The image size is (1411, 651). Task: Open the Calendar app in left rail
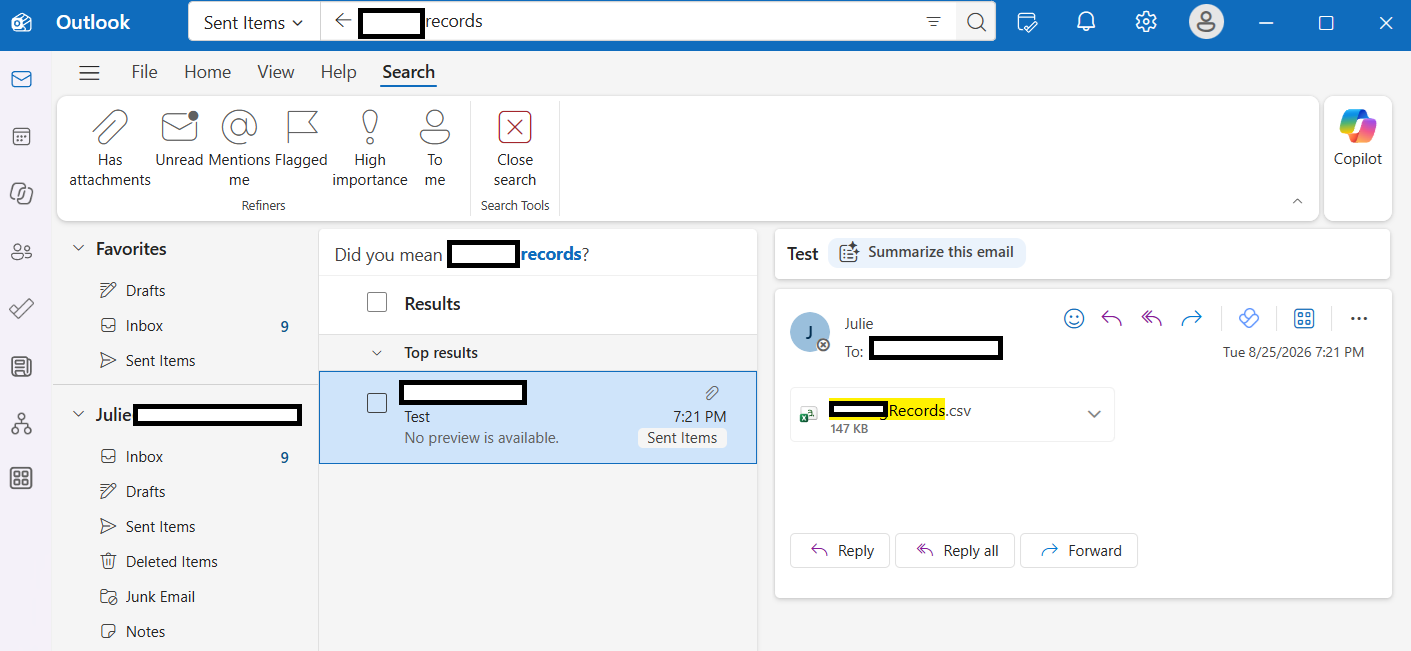(21, 137)
